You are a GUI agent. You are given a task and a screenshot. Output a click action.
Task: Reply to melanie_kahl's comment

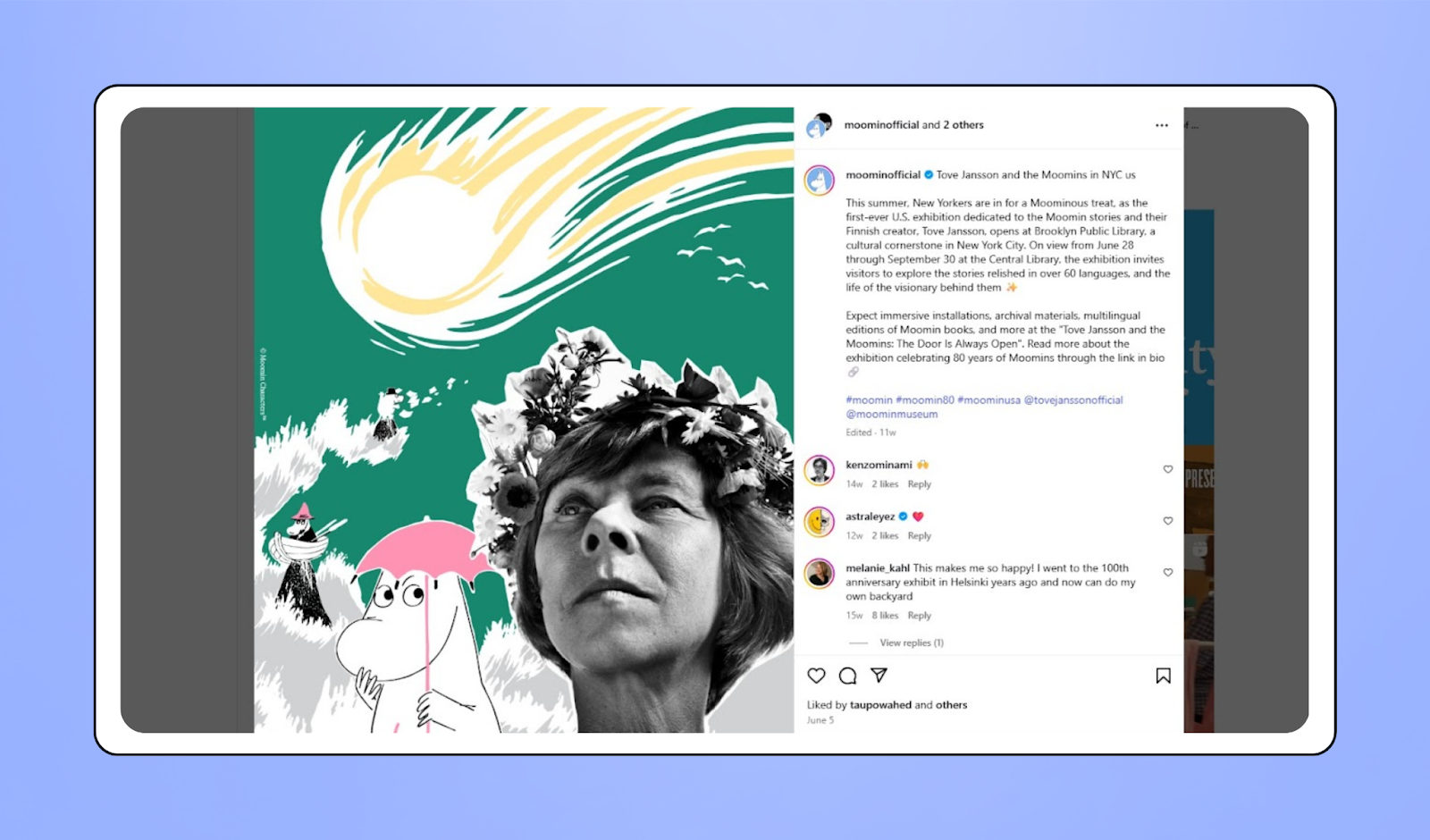(919, 616)
